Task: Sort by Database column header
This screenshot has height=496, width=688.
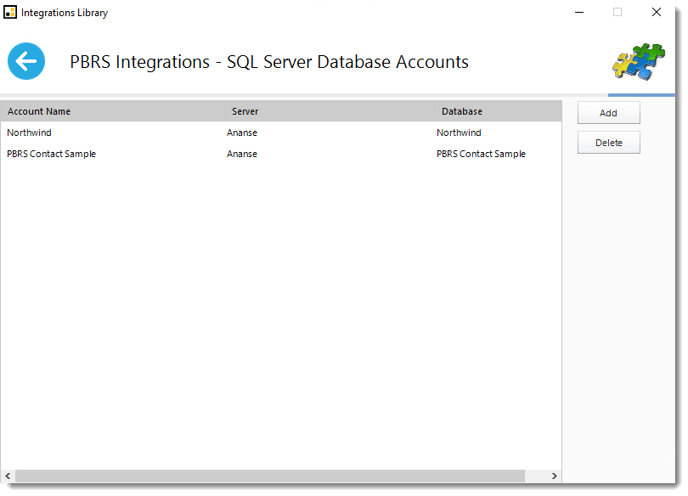Action: point(462,111)
